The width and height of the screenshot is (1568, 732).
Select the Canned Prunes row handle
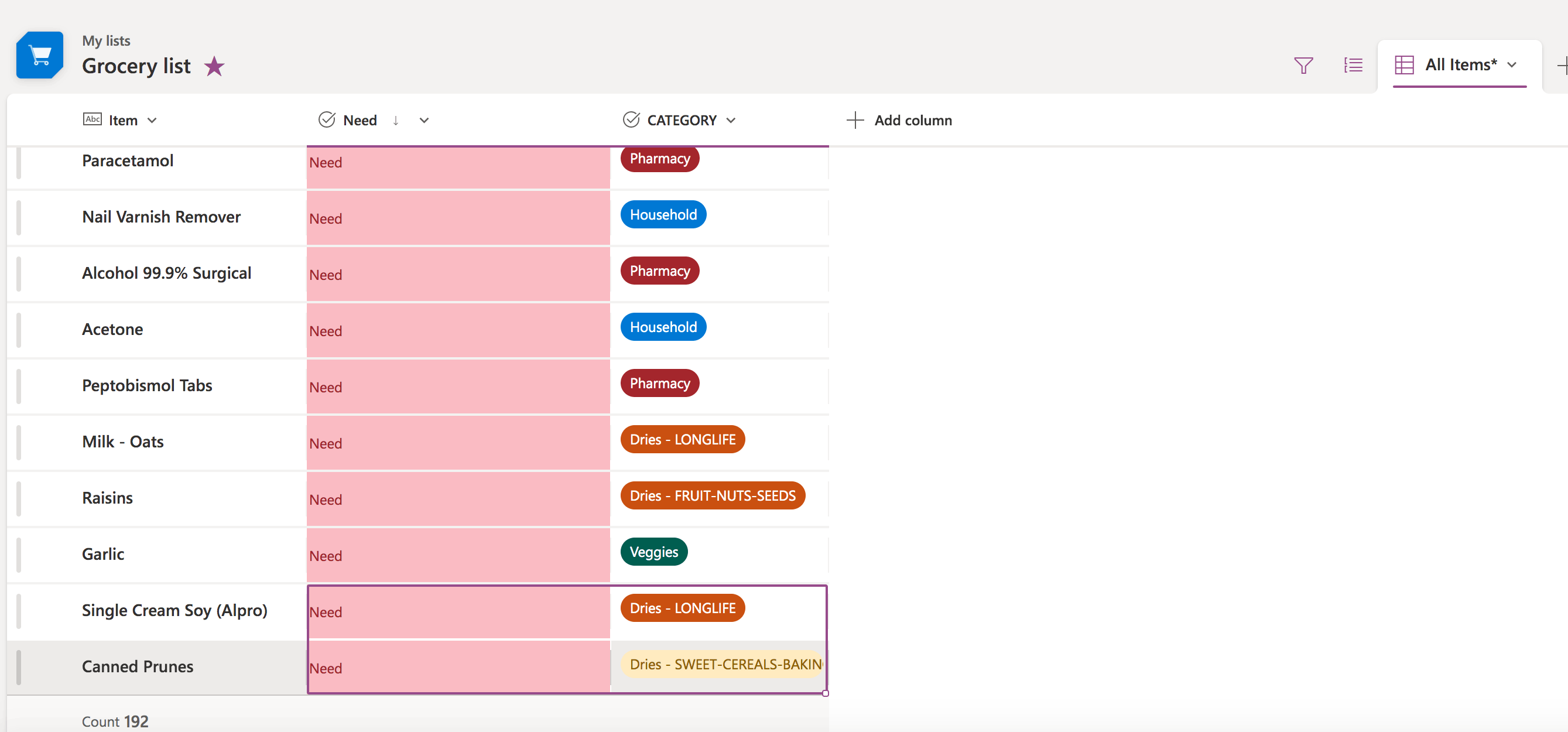(19, 667)
